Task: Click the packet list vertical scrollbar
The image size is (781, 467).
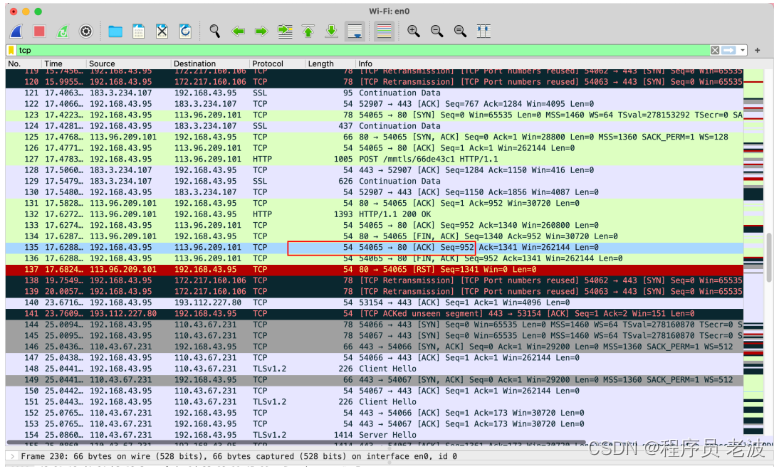Action: point(770,256)
